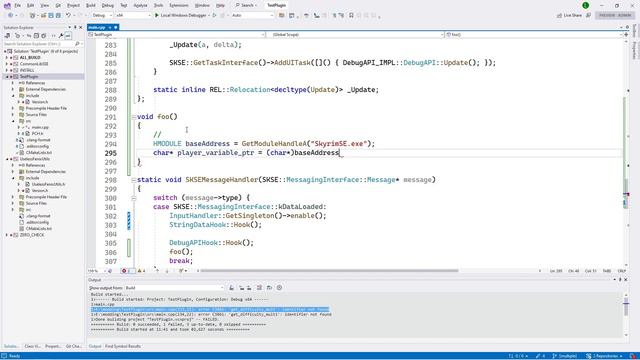Open the Live Share button
The width and height of the screenshot is (640, 360).
pyautogui.click(x=569, y=15)
